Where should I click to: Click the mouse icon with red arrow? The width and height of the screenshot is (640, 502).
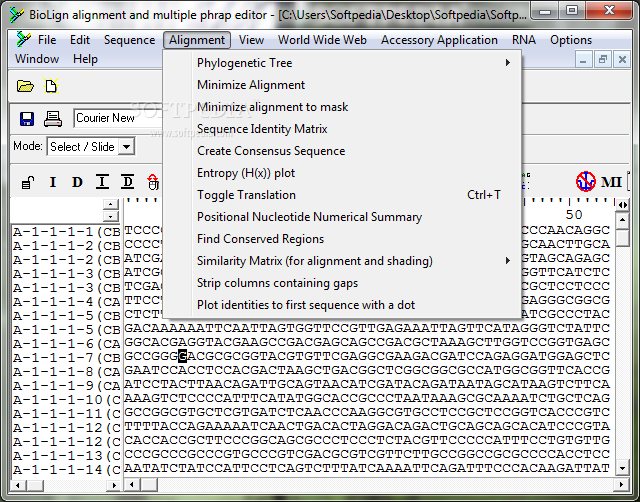point(153,182)
